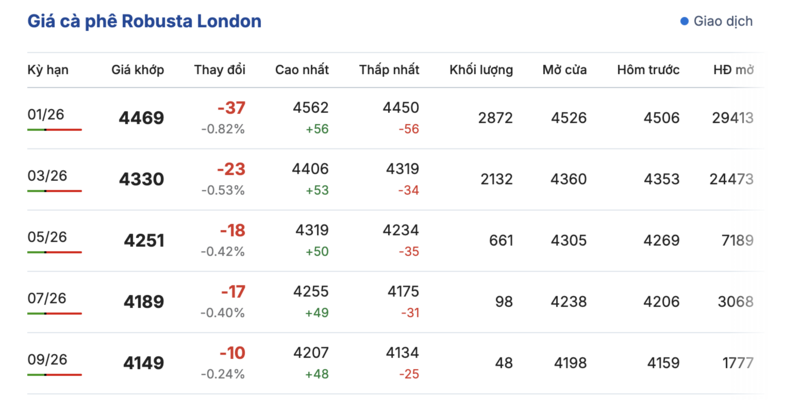800x415 pixels.
Task: Click the -10 change value for 09/26
Action: point(232,353)
